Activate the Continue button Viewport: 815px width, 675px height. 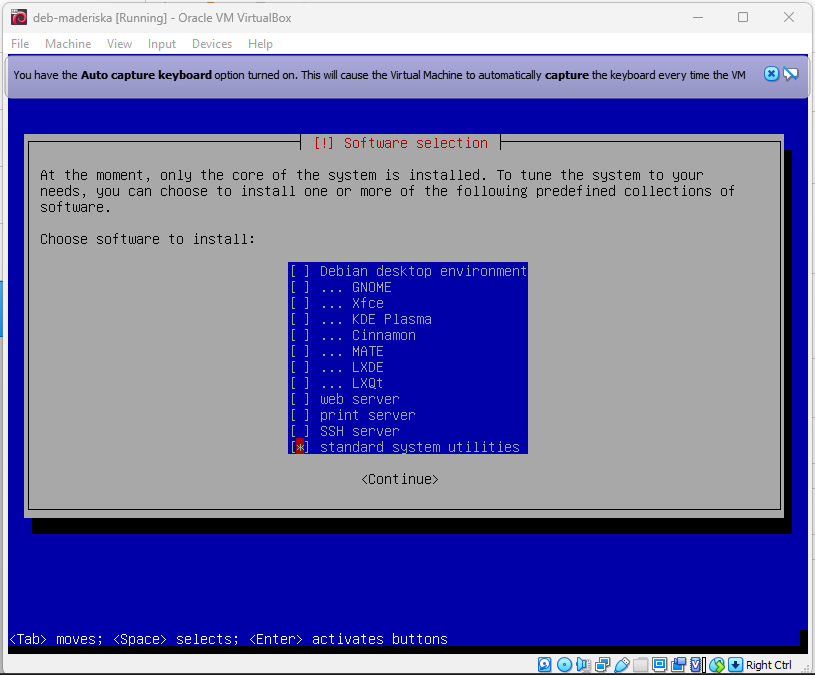(400, 479)
